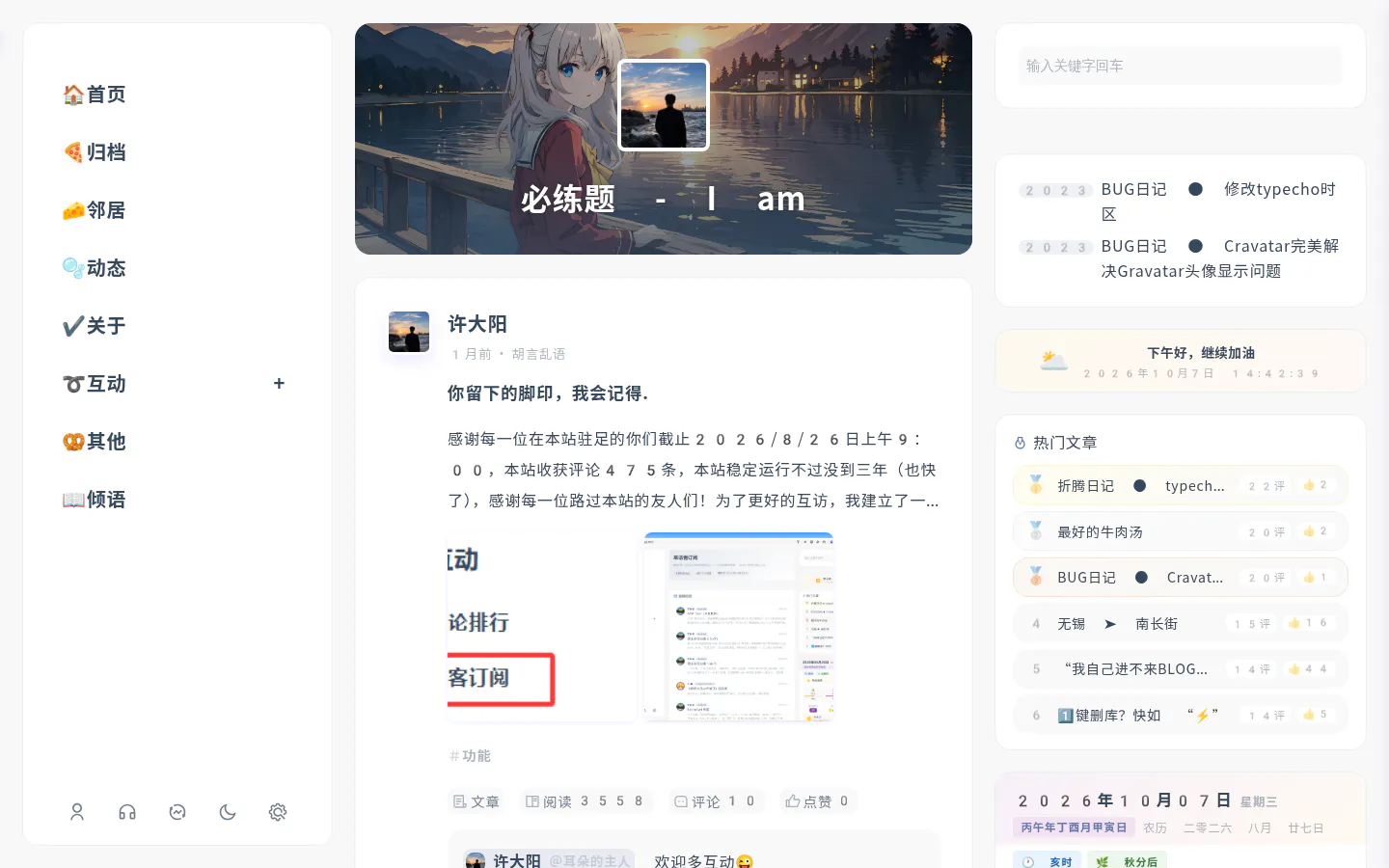Click the statistics gauge icon in sidebar footer
Screen dimensions: 1389x868
pyautogui.click(x=177, y=812)
